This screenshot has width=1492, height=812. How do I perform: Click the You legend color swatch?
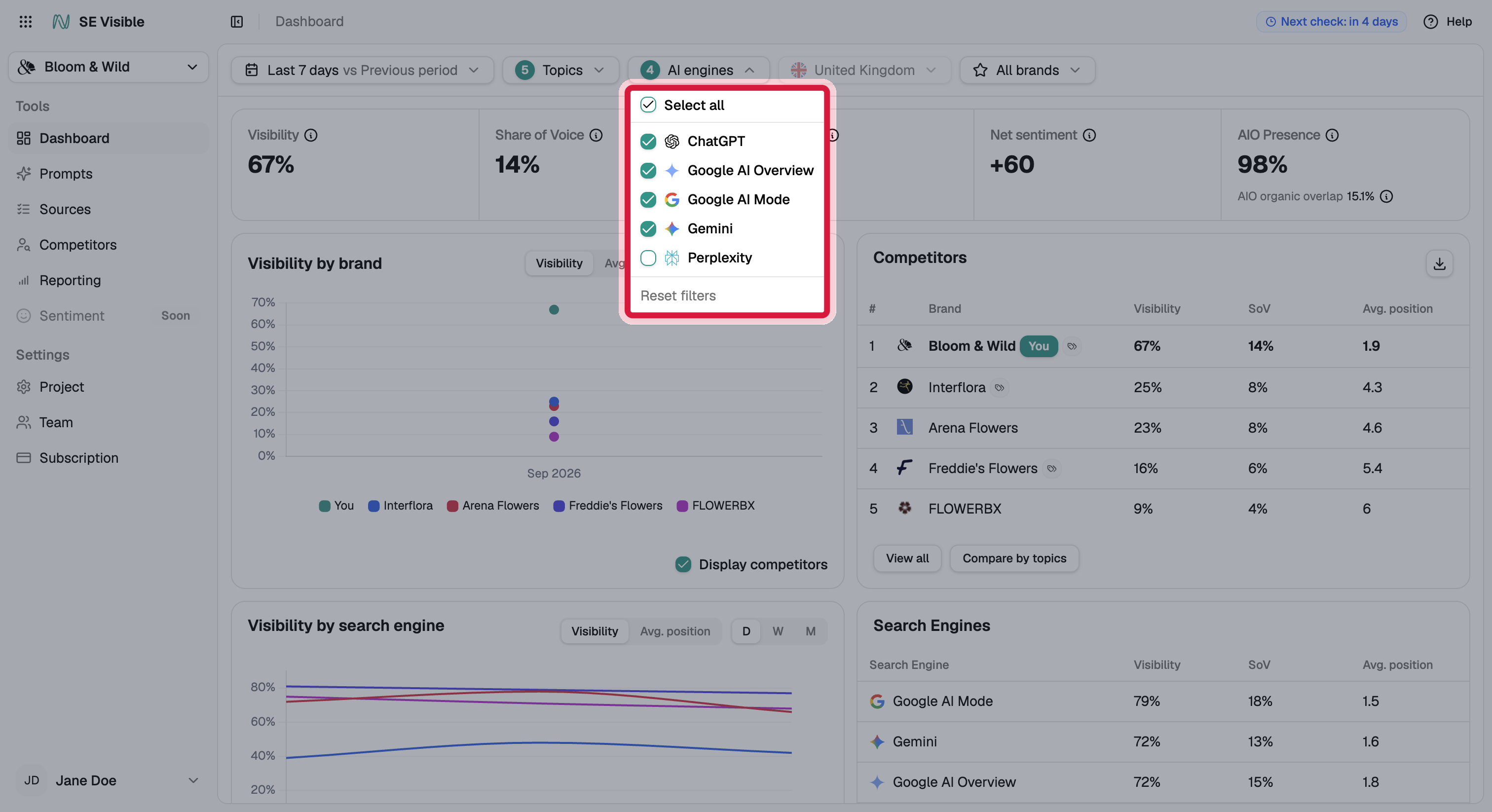tap(325, 506)
